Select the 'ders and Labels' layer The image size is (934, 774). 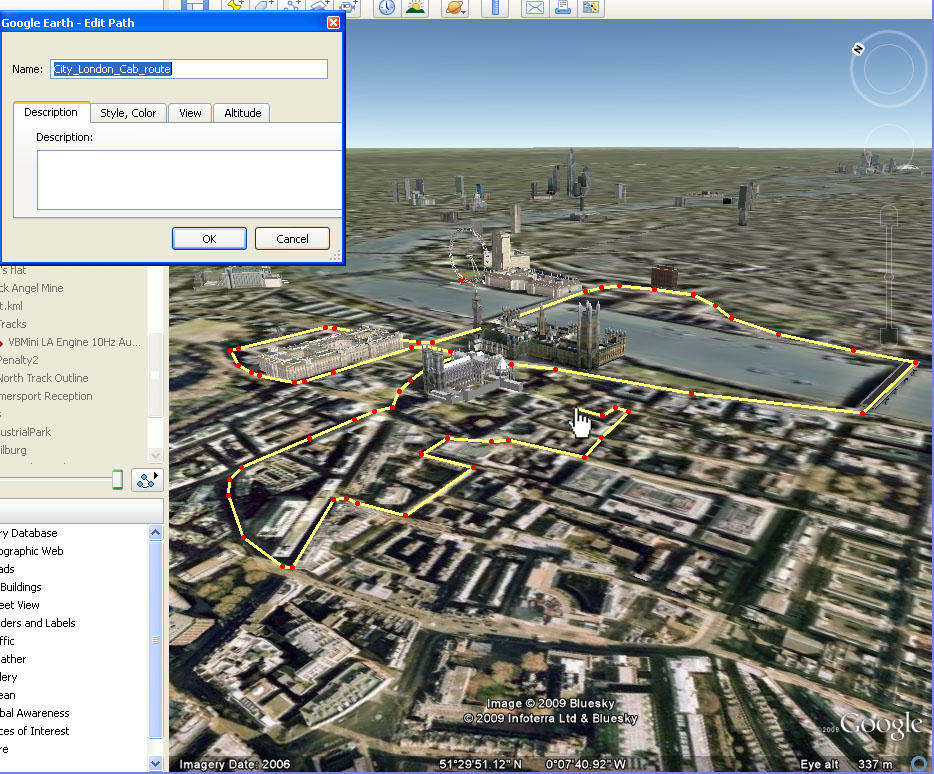tap(38, 623)
